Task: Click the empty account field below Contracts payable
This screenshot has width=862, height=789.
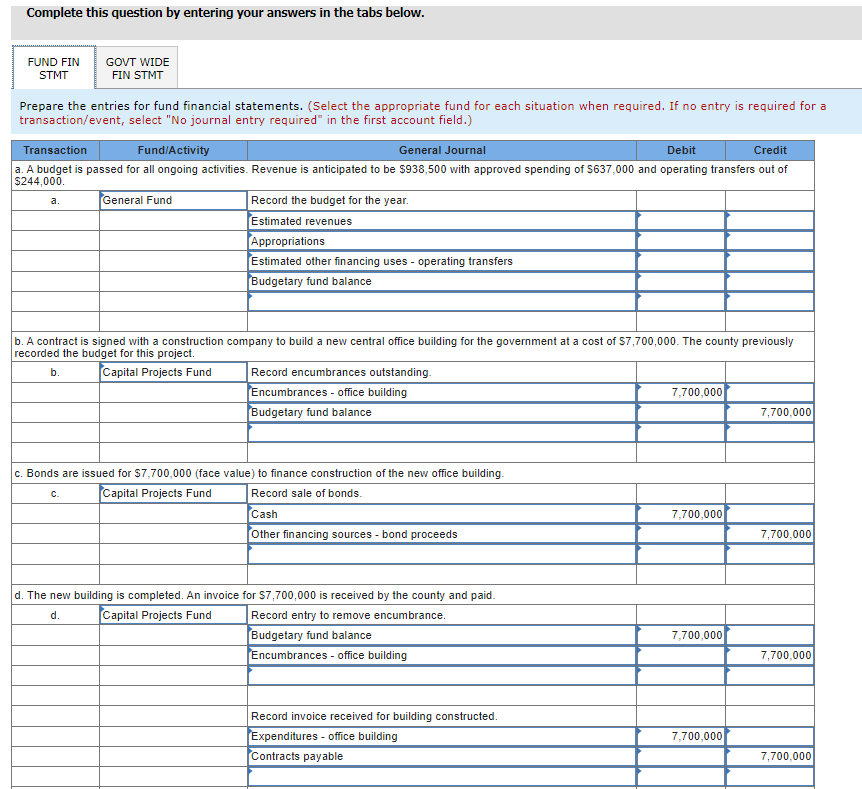Action: pyautogui.click(x=442, y=777)
